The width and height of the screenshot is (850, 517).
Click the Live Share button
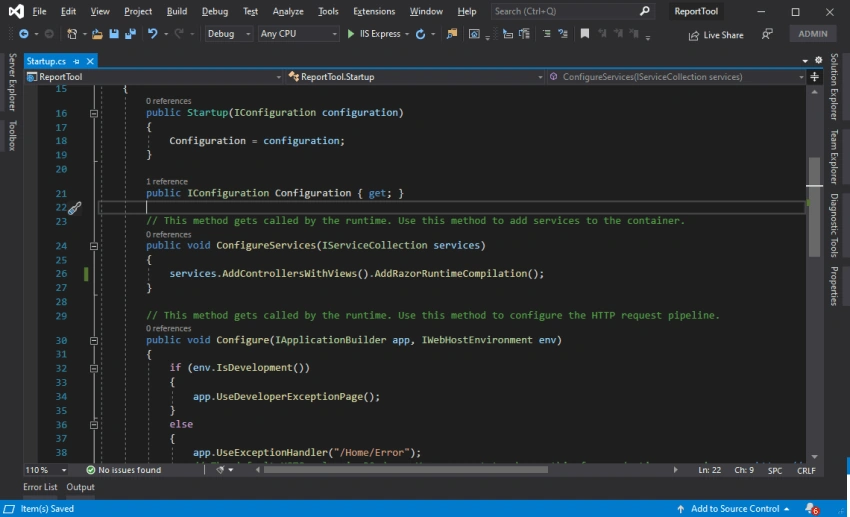(716, 35)
